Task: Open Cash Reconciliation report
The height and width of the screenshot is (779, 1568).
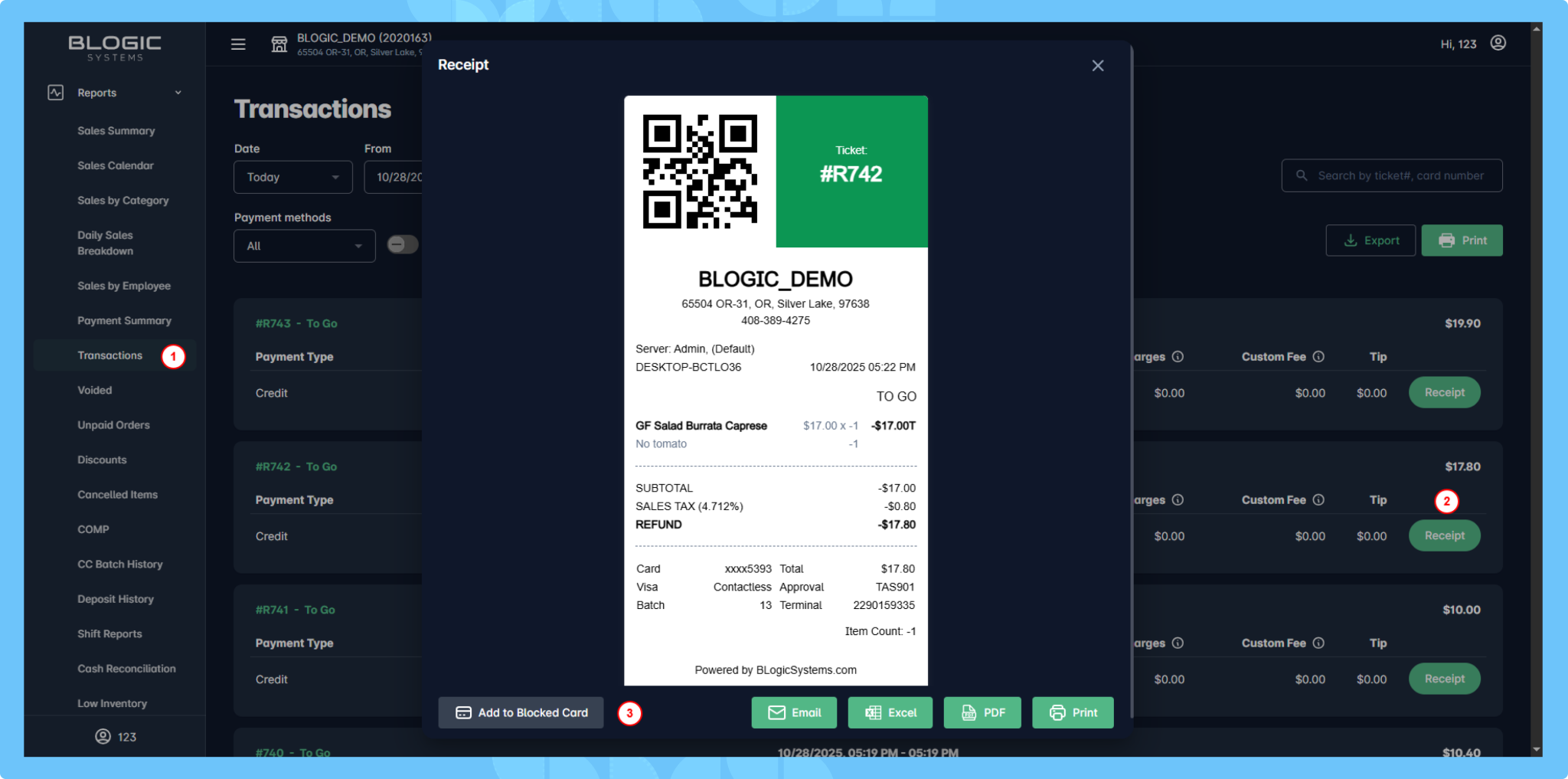Action: point(127,669)
